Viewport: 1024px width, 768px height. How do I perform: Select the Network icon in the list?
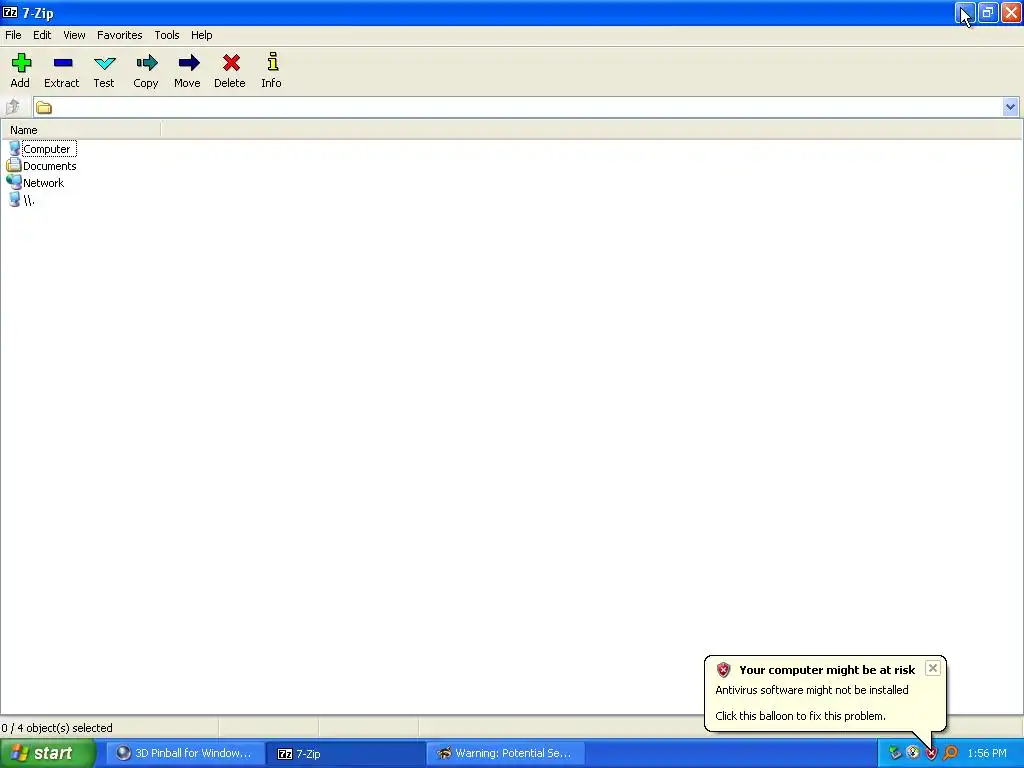pyautogui.click(x=14, y=182)
